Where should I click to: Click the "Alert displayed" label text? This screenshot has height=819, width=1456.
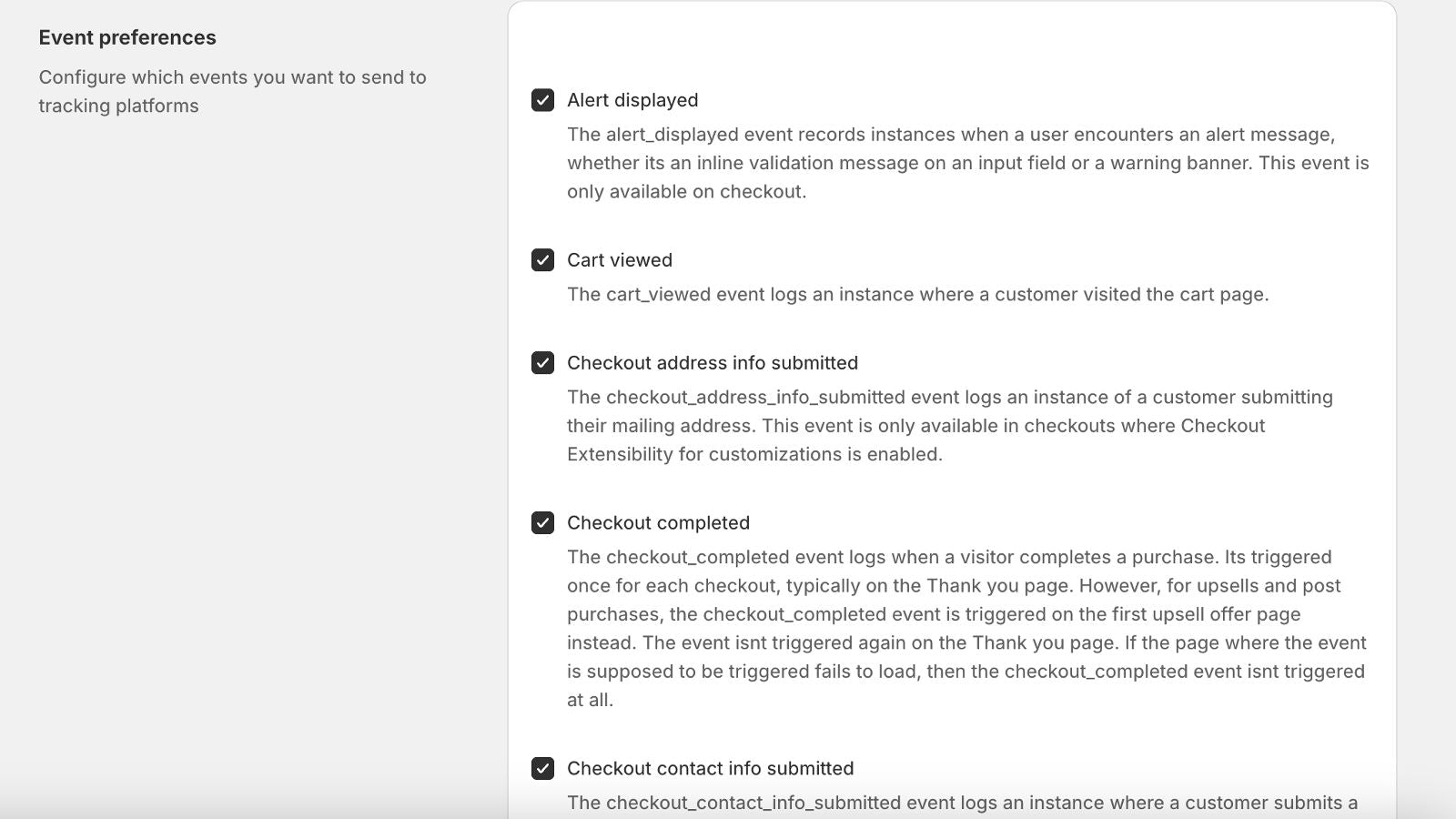pyautogui.click(x=632, y=100)
